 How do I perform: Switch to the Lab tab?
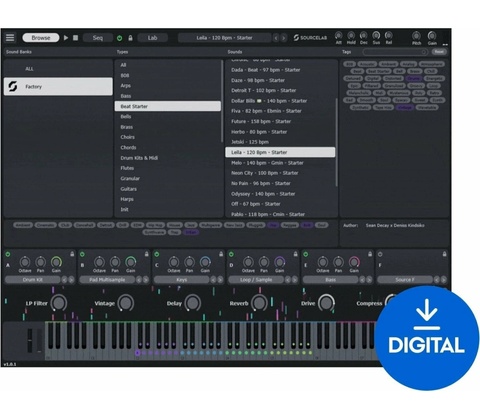click(152, 38)
